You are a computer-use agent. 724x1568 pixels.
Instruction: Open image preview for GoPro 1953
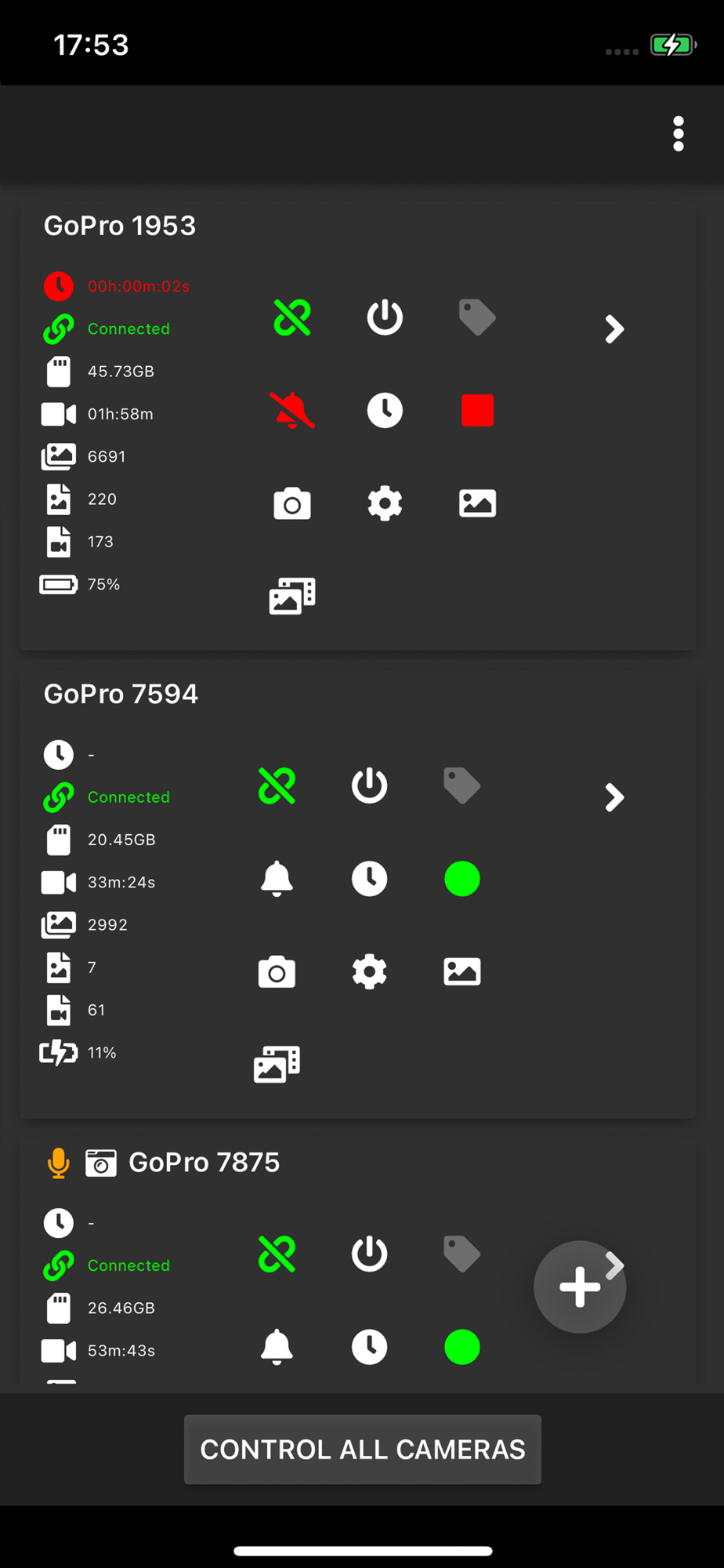pyautogui.click(x=477, y=503)
